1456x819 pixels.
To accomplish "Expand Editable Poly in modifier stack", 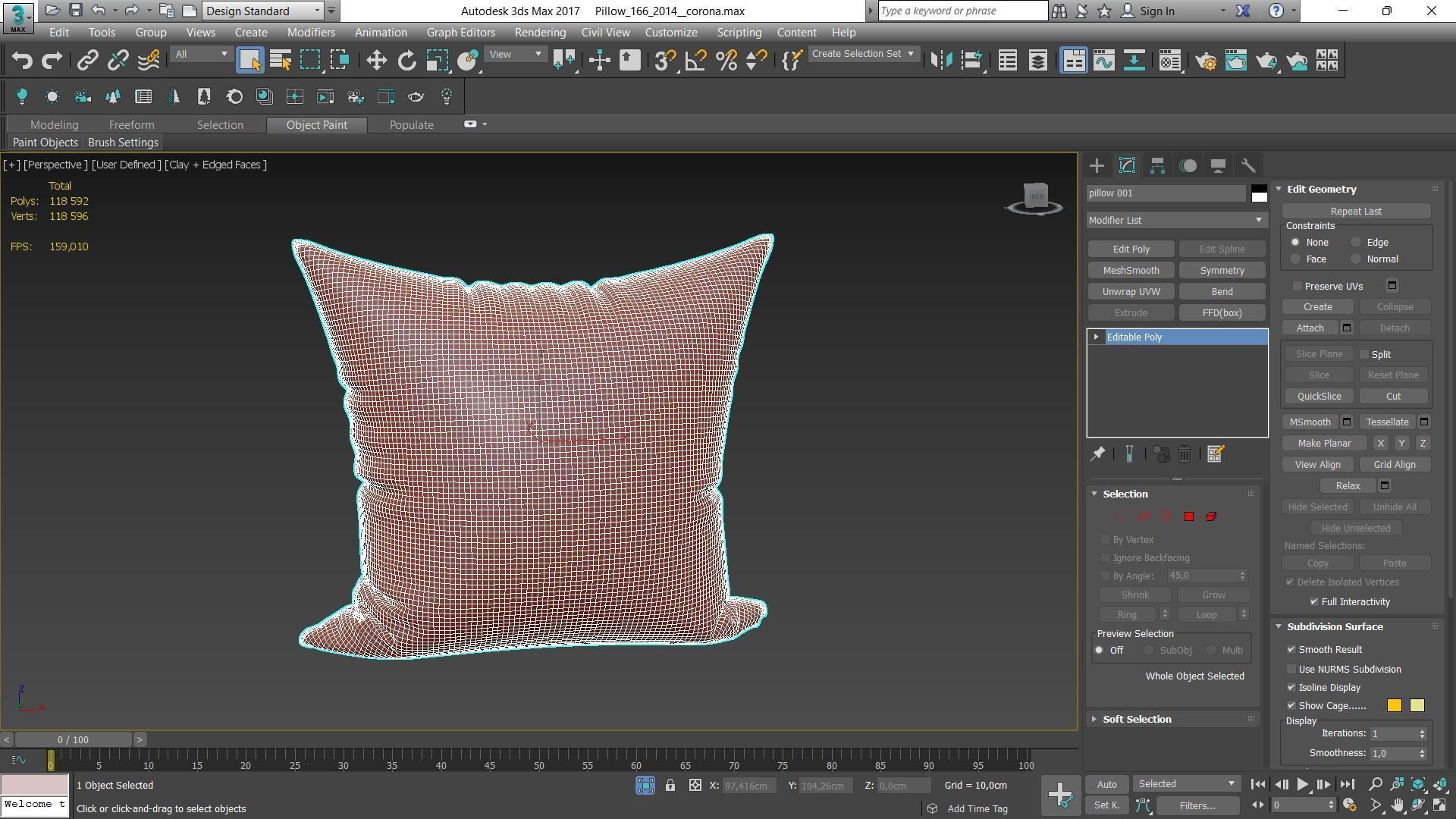I will (x=1096, y=337).
